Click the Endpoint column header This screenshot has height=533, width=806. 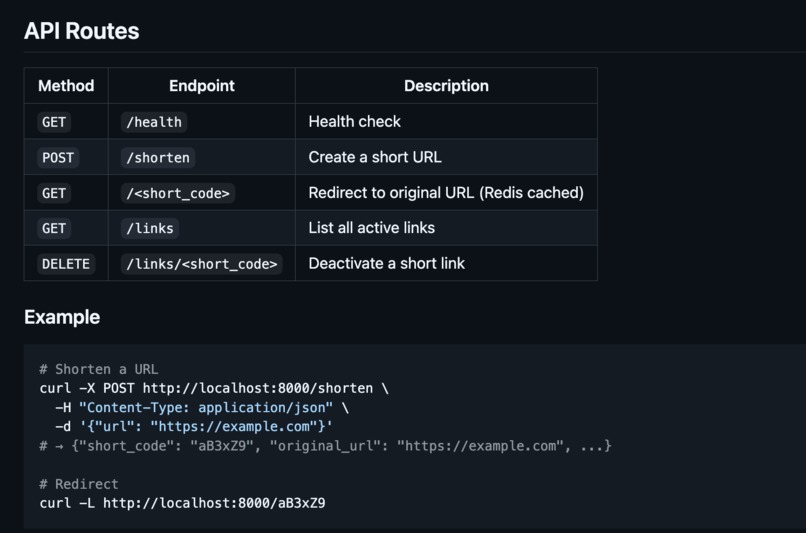[202, 86]
